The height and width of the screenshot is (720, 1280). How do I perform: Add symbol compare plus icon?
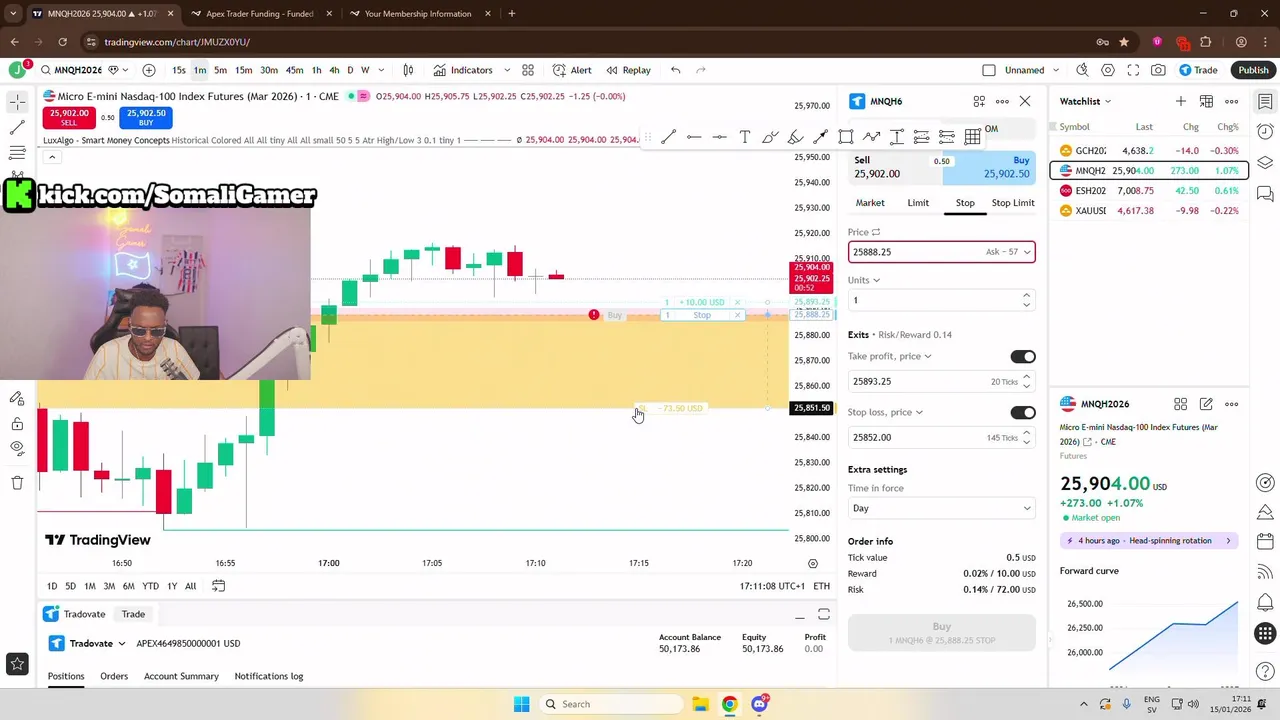tap(149, 70)
